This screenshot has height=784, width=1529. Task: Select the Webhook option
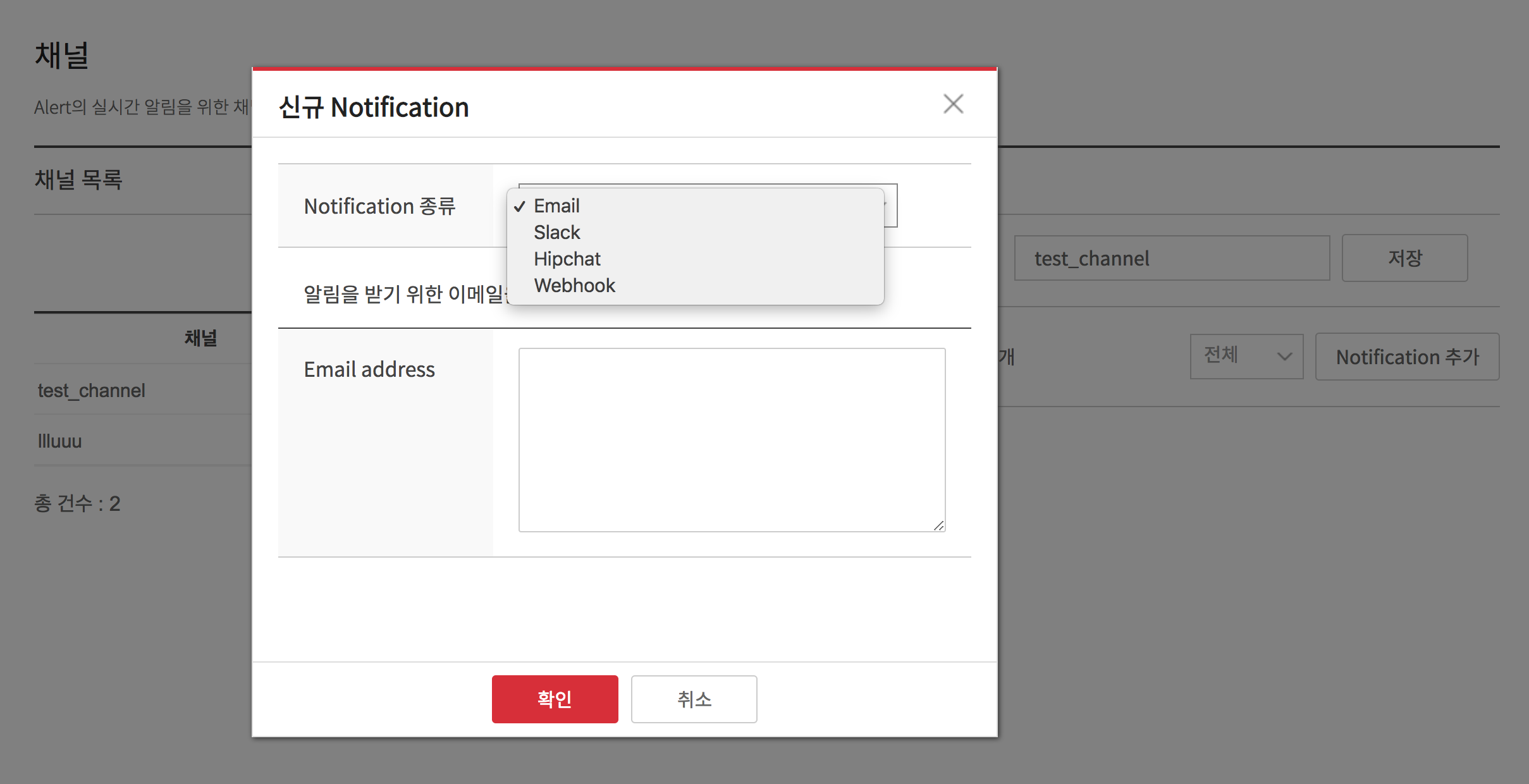point(574,286)
